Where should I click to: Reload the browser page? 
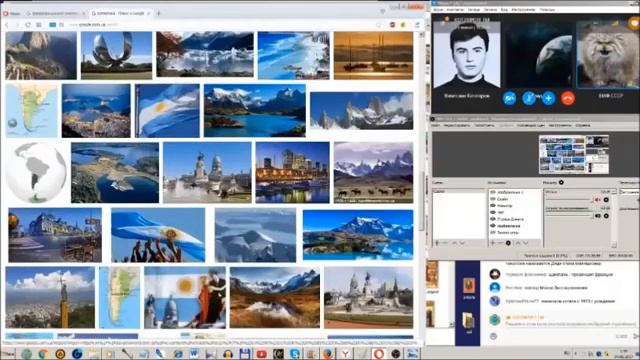(28, 25)
